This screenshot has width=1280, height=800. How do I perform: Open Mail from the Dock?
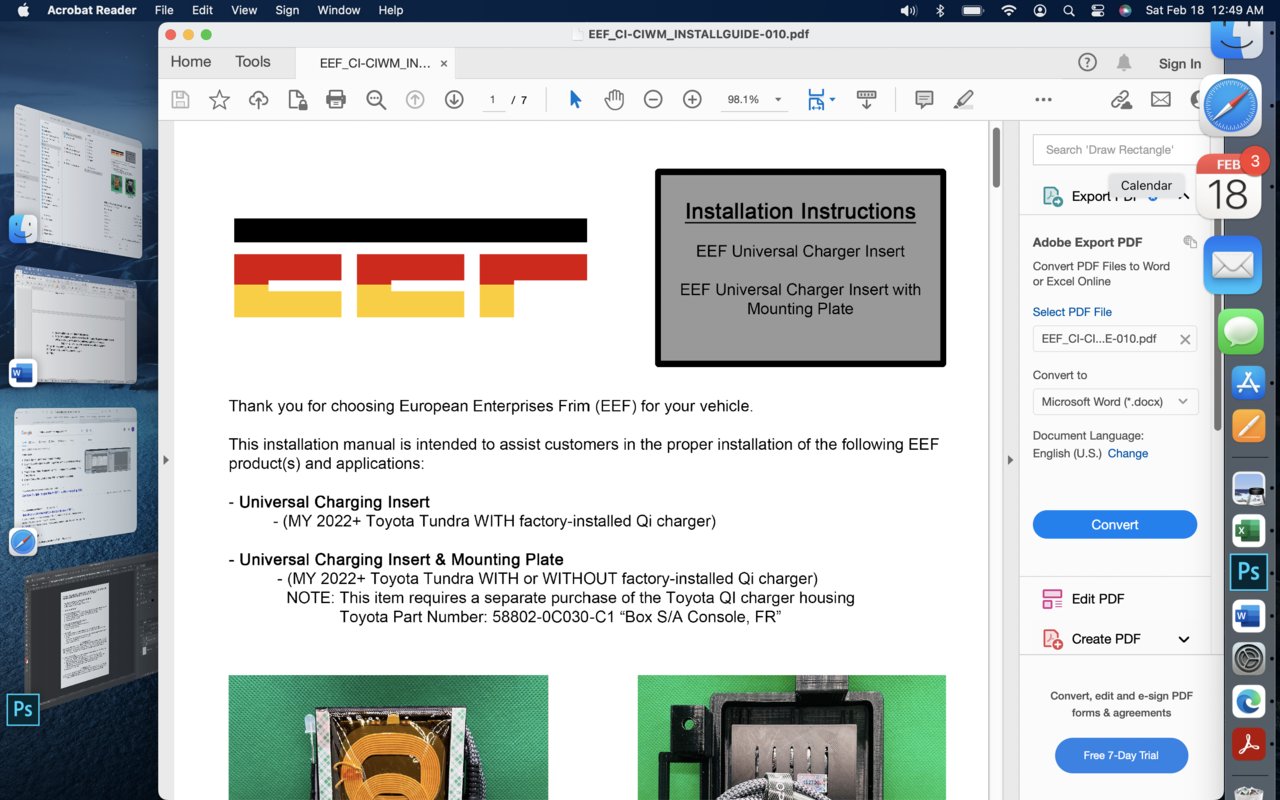point(1232,265)
